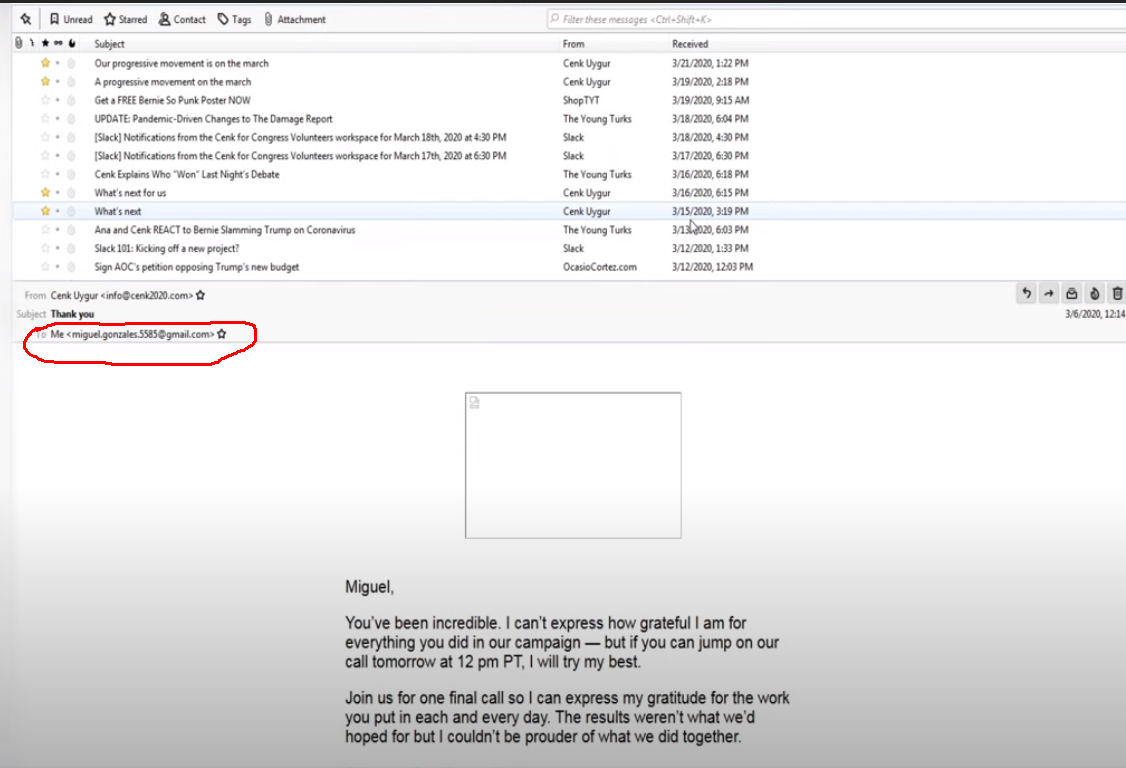
Task: Filter messages by Unread
Action: [70, 19]
